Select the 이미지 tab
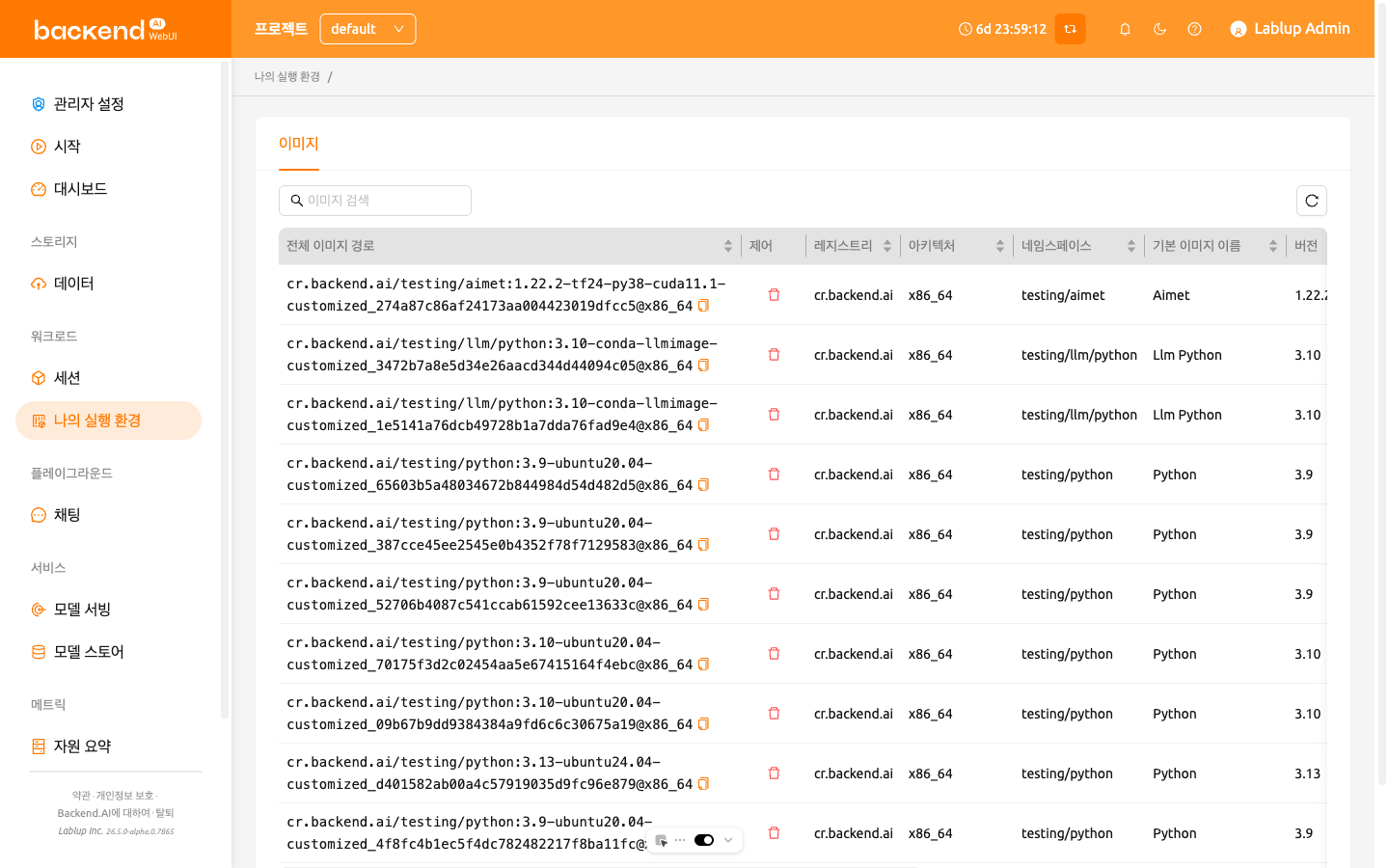Screen dimensions: 1389x868 click(298, 144)
